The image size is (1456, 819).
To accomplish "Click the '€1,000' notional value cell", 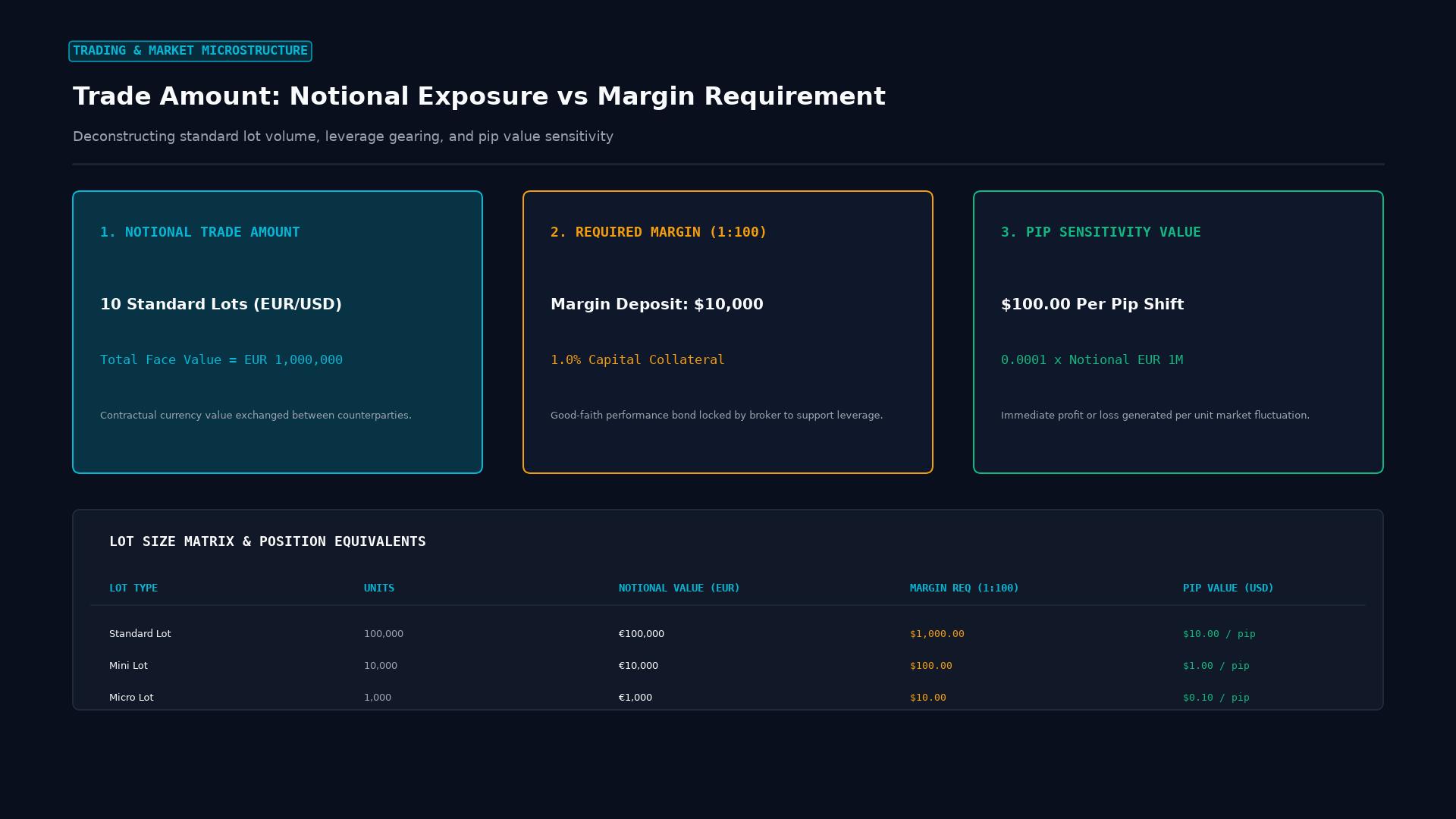I will pyautogui.click(x=635, y=698).
